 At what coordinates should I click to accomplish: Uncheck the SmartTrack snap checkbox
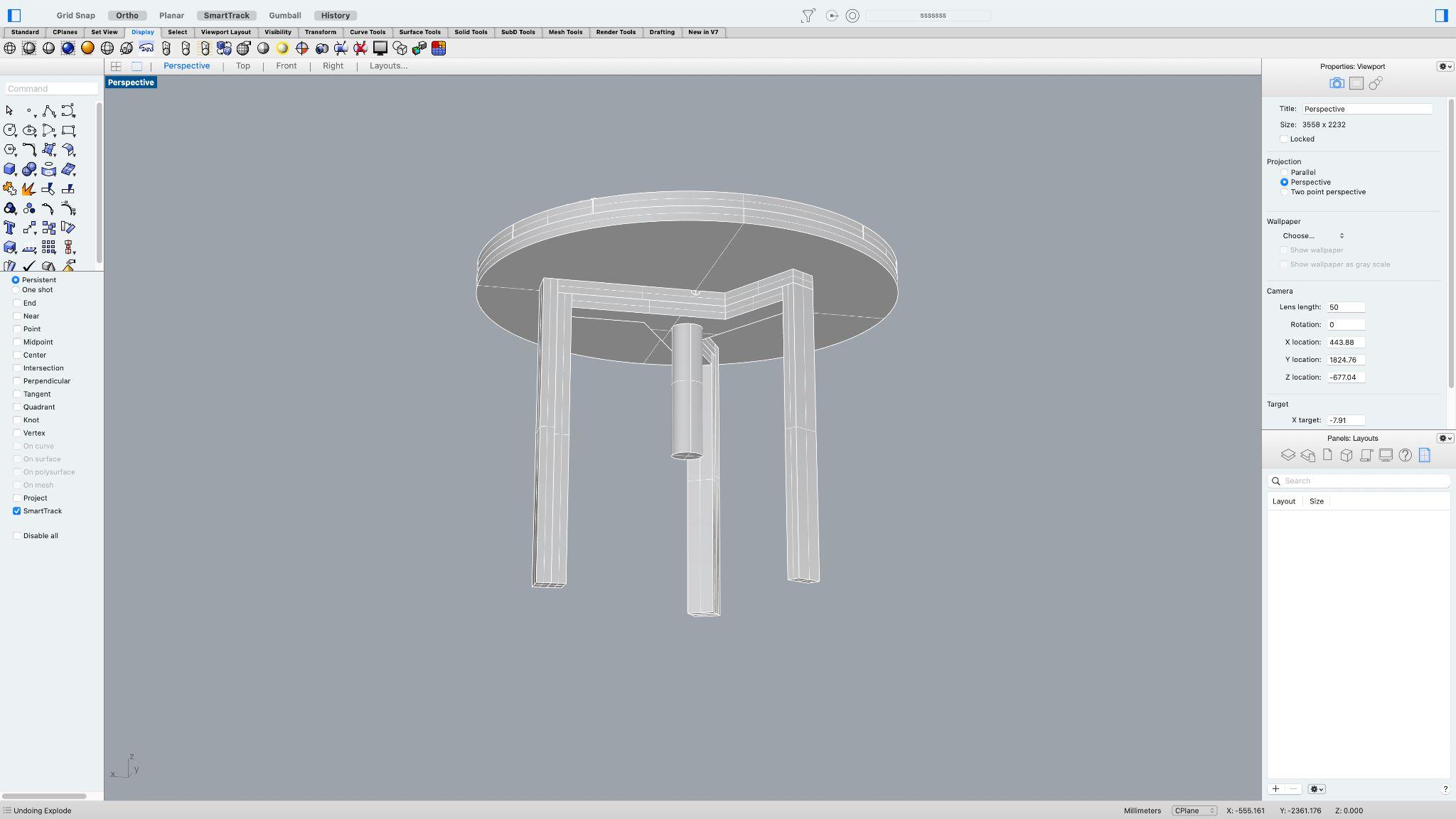[17, 511]
